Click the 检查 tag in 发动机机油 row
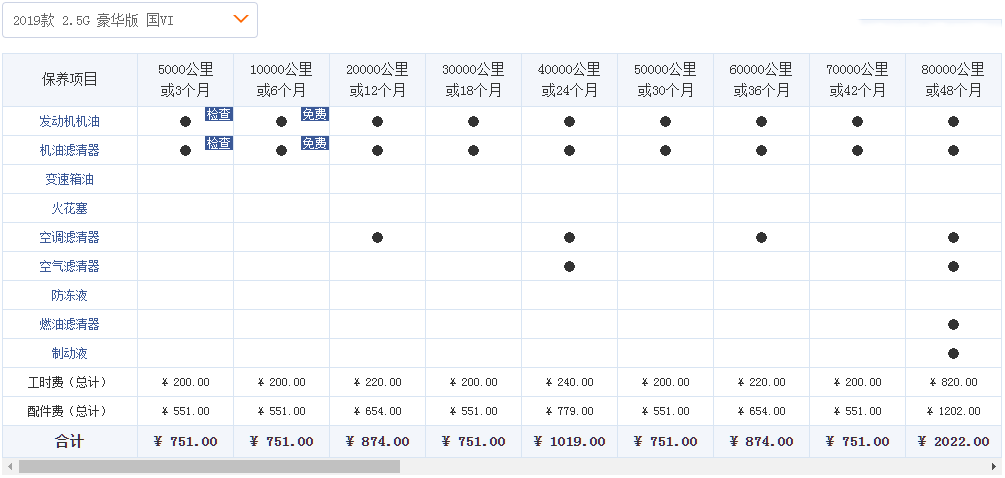This screenshot has width=1005, height=478. pos(219,114)
